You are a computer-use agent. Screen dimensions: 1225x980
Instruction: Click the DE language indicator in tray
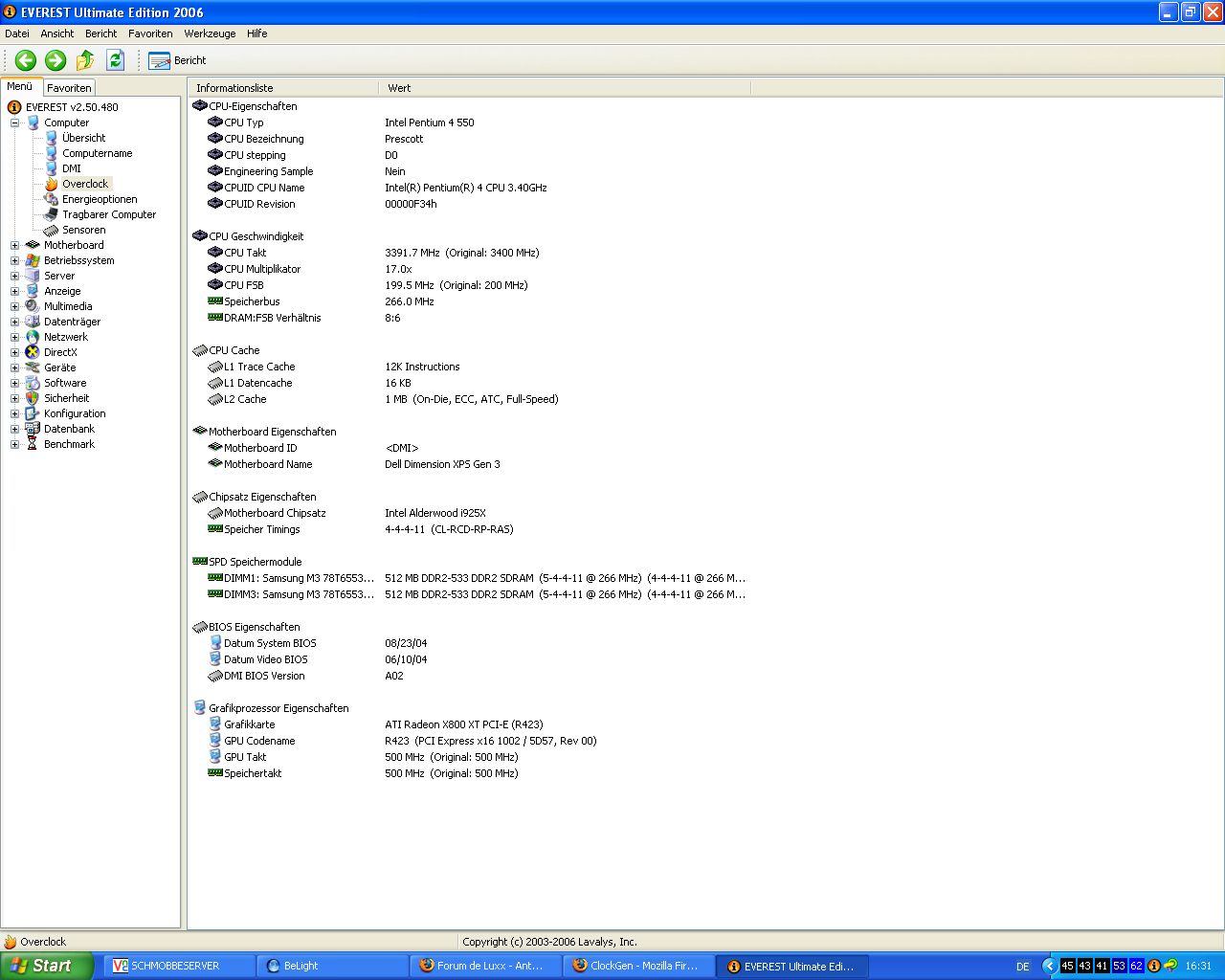pyautogui.click(x=1022, y=967)
